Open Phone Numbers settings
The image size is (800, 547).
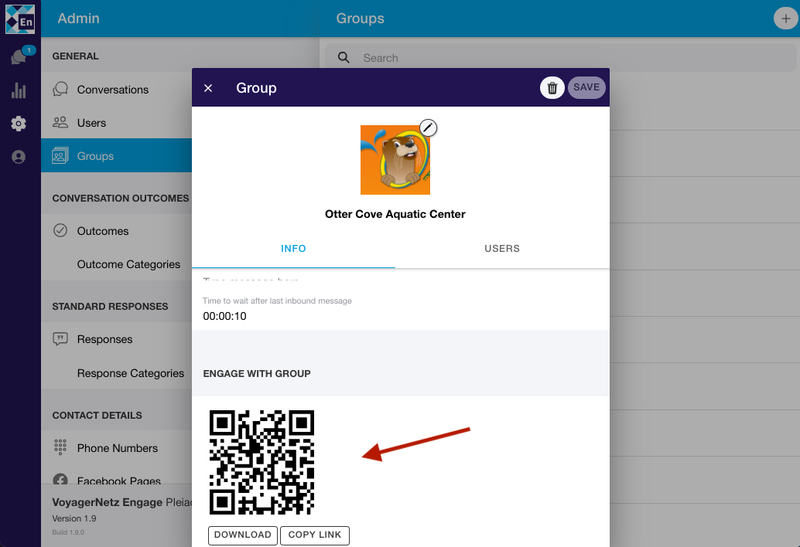click(117, 447)
